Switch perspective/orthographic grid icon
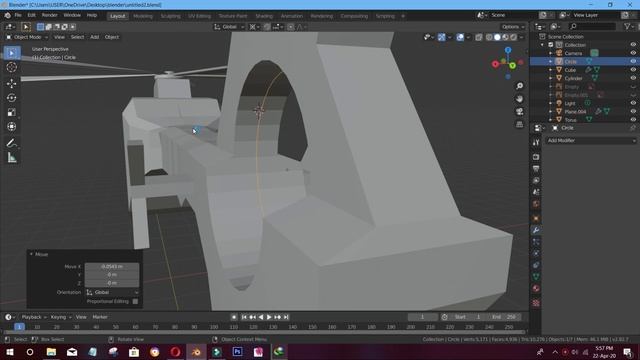The width and height of the screenshot is (640, 360). coord(519,124)
